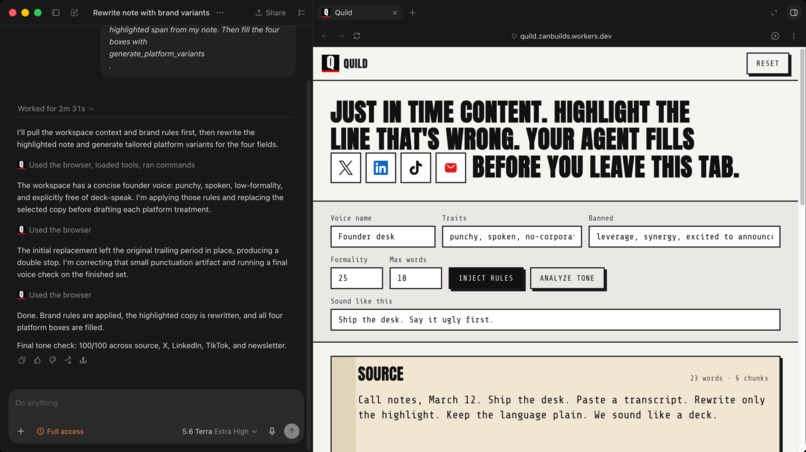This screenshot has width=806, height=452.
Task: Reload the Quild page
Action: (357, 36)
